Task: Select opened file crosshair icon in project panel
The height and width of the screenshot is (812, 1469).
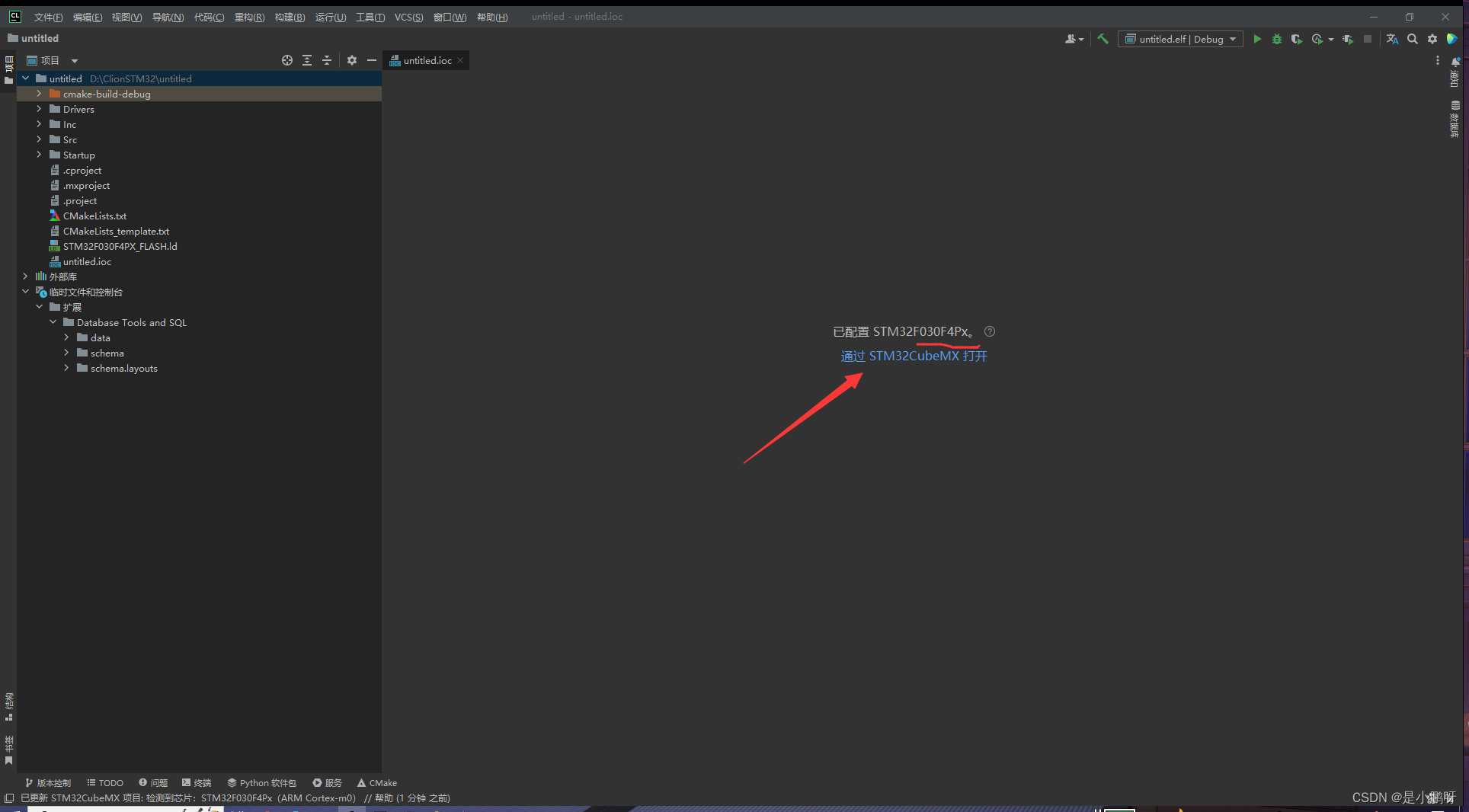Action: pyautogui.click(x=287, y=60)
